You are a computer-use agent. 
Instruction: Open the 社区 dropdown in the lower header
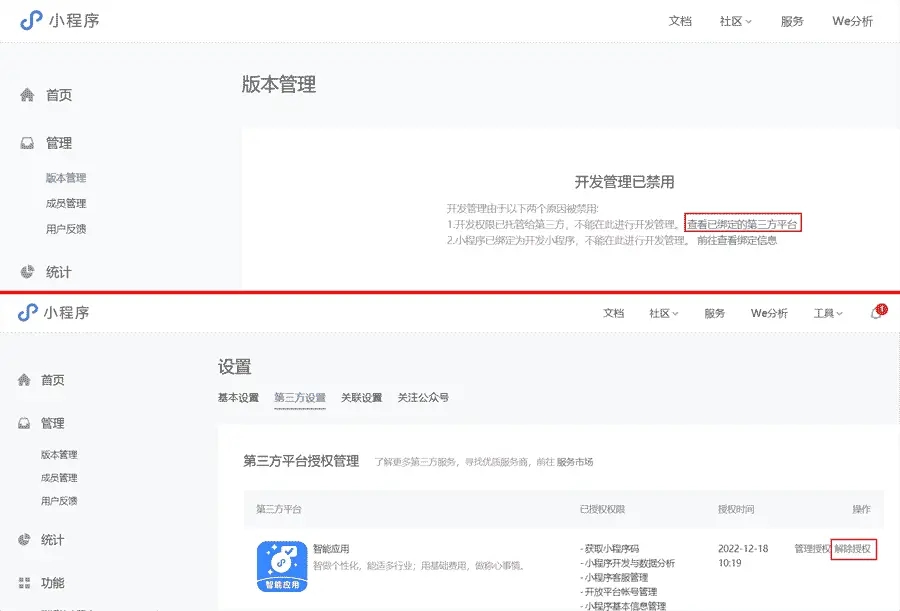[664, 313]
